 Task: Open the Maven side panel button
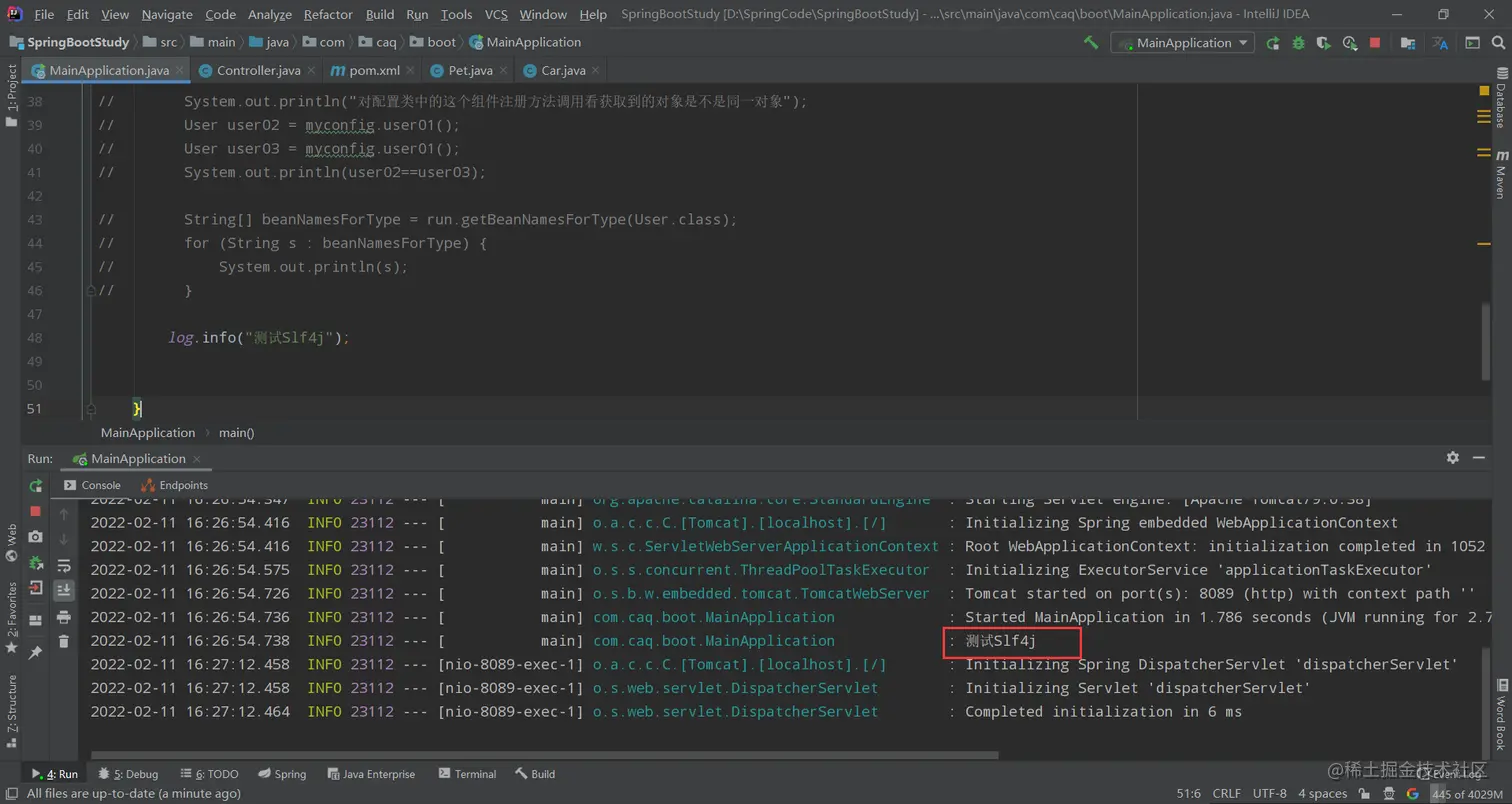[x=1501, y=174]
